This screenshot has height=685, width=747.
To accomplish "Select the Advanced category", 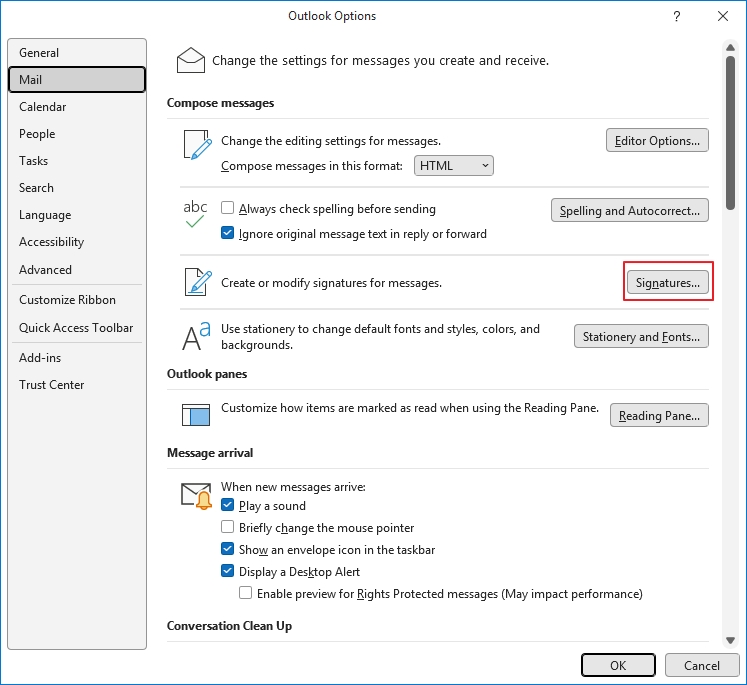I will click(x=77, y=270).
